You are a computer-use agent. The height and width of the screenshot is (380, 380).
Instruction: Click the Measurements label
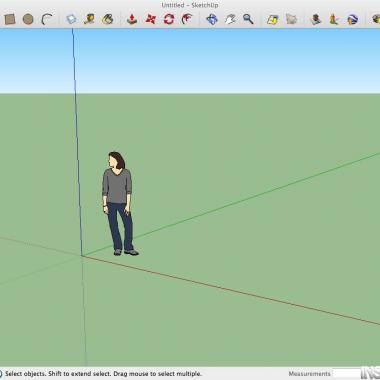click(309, 374)
